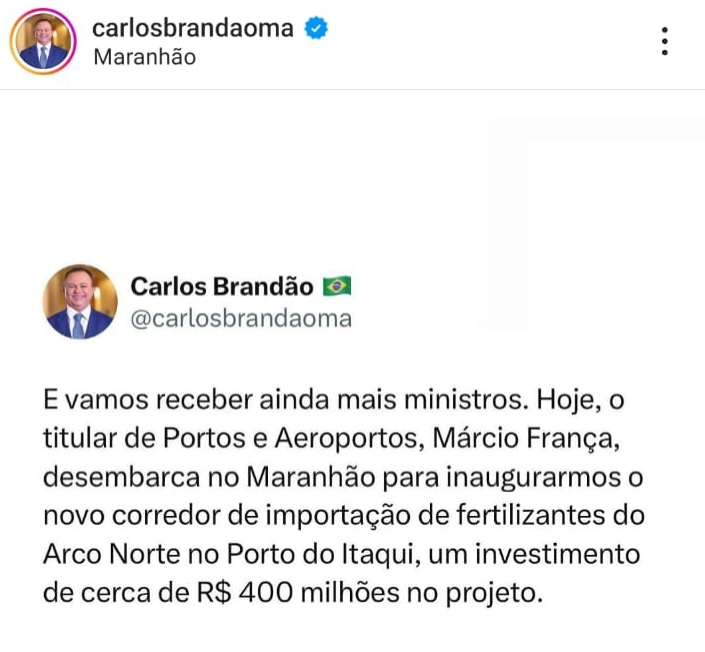This screenshot has height=652, width=705.
Task: Open the carlosbrandaoma story profile picture
Action: 43,41
